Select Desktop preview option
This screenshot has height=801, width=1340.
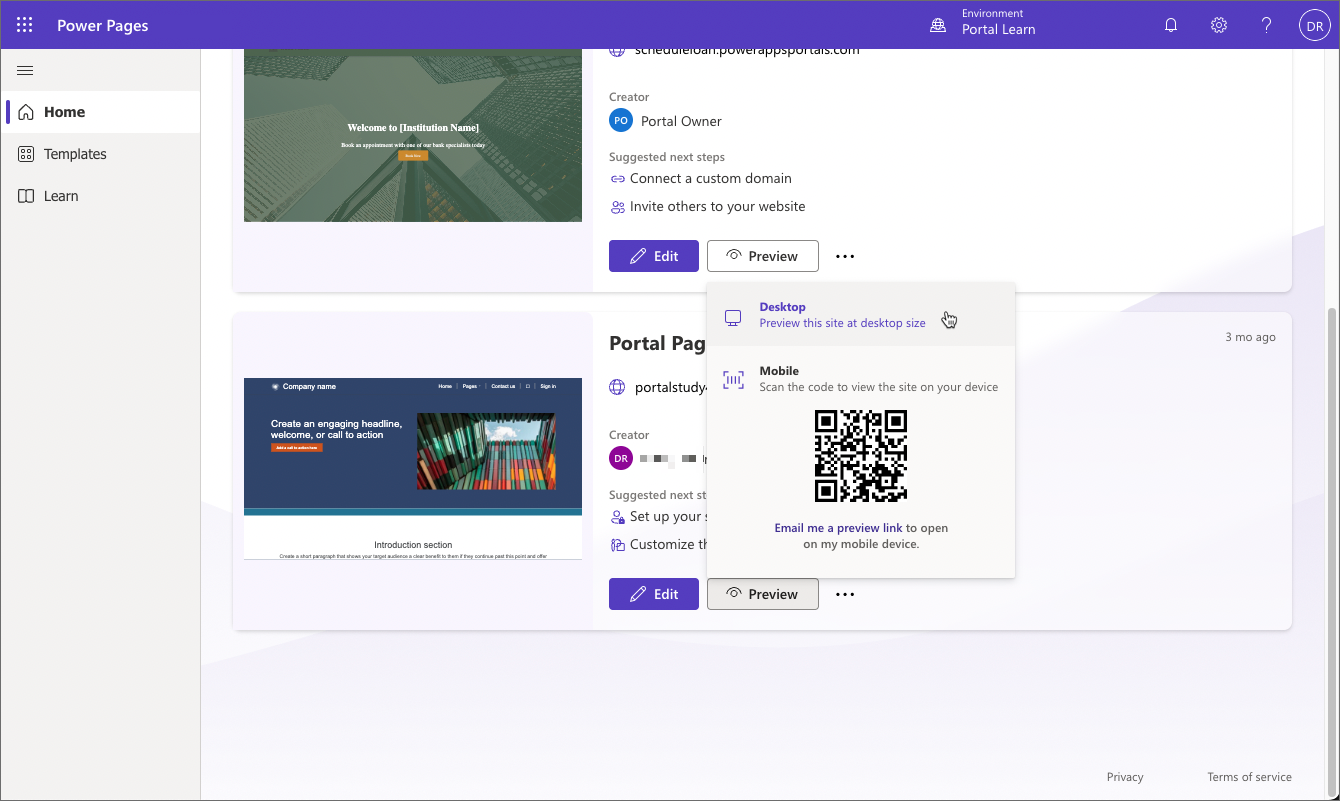tap(841, 314)
